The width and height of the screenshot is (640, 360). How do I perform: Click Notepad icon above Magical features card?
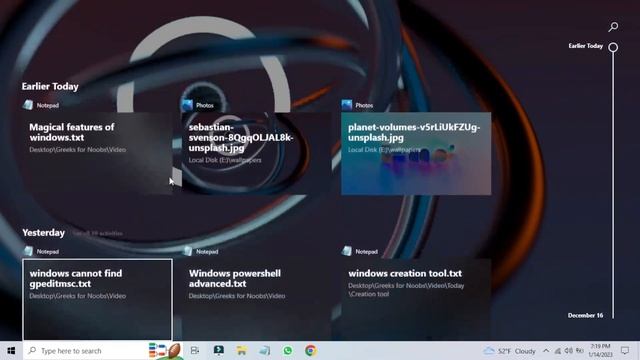(28, 105)
